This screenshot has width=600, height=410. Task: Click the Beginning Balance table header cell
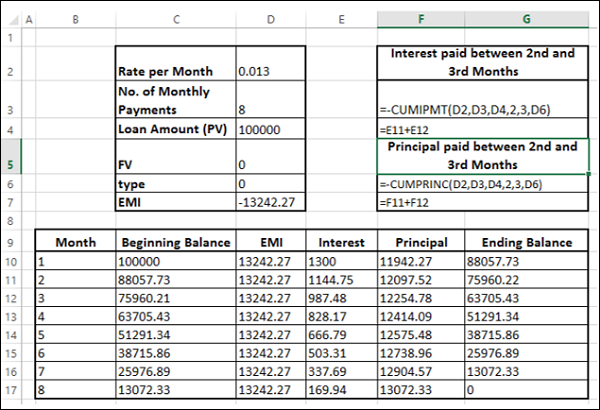[x=175, y=242]
